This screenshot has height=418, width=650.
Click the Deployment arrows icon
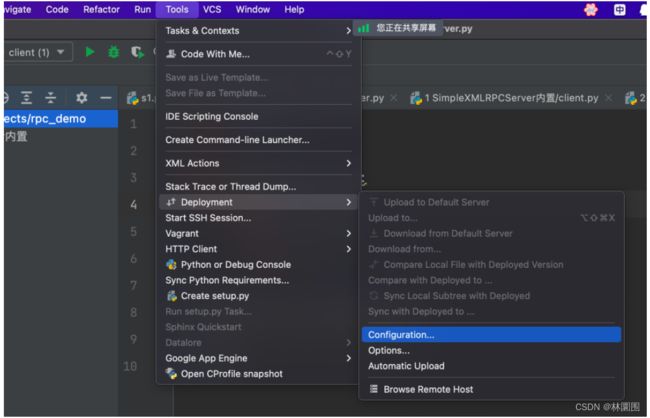pos(171,202)
